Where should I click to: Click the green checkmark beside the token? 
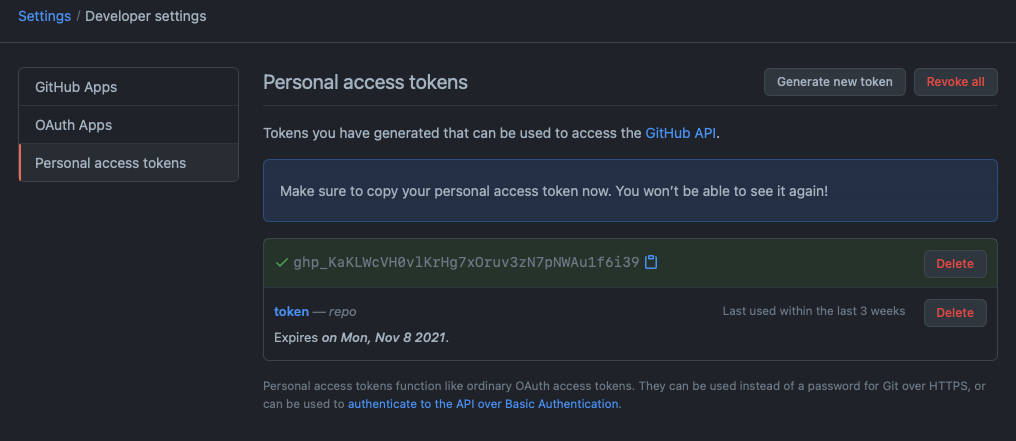[x=281, y=262]
